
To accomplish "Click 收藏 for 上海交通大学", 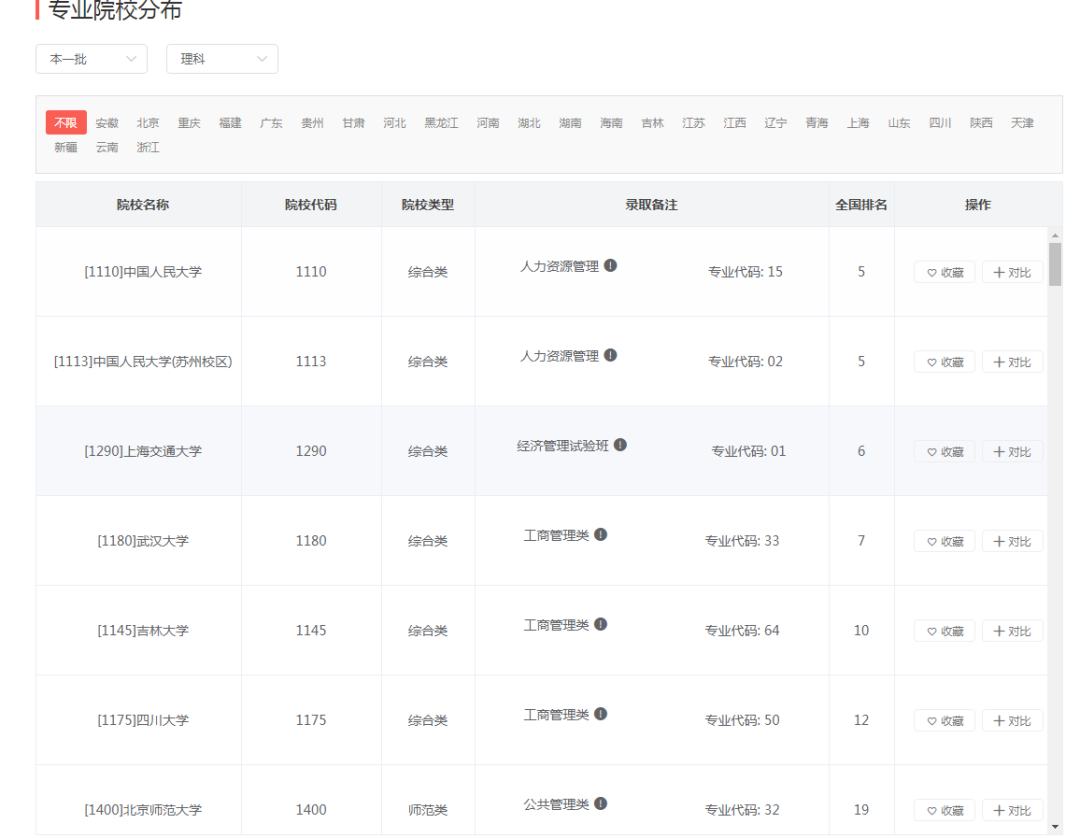I will coord(944,452).
